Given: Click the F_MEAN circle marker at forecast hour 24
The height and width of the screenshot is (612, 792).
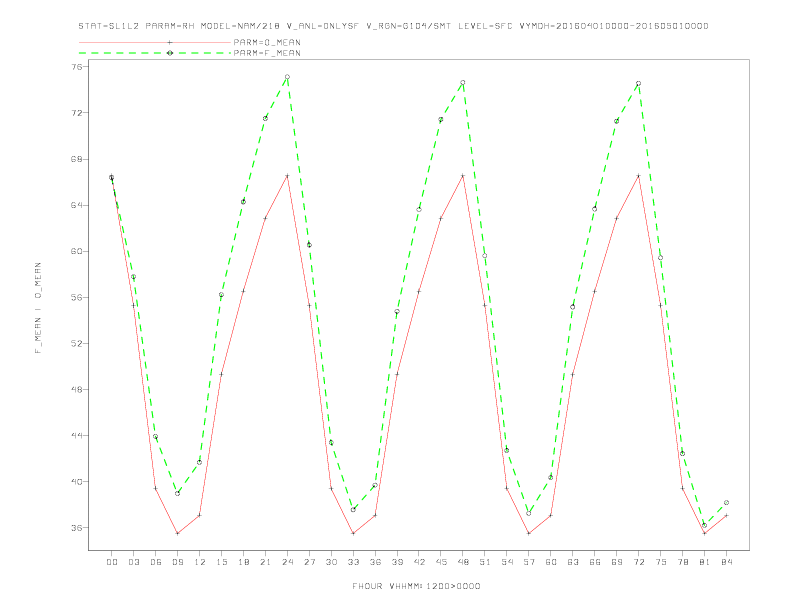Looking at the screenshot, I should [287, 77].
